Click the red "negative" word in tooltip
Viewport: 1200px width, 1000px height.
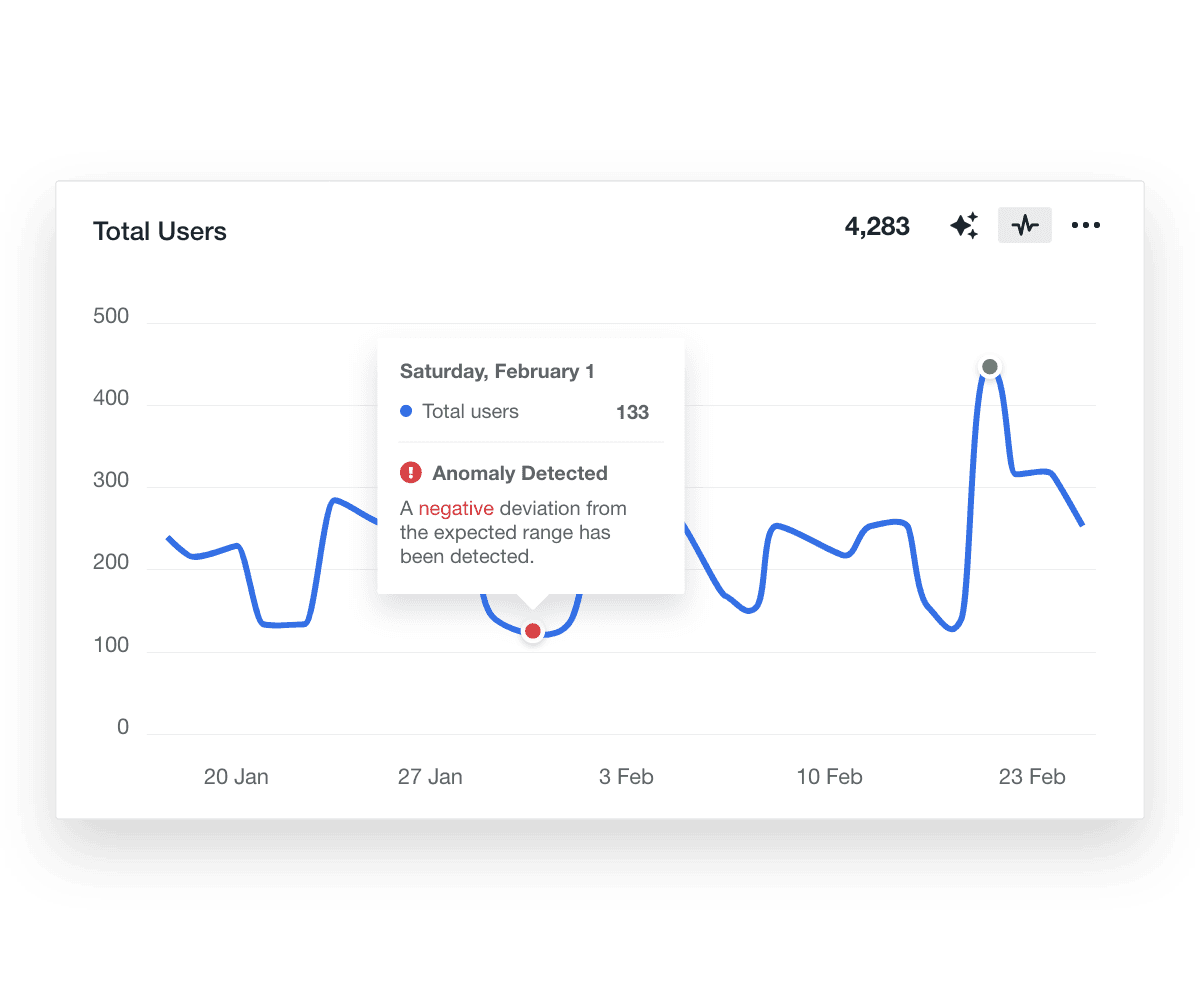[456, 508]
